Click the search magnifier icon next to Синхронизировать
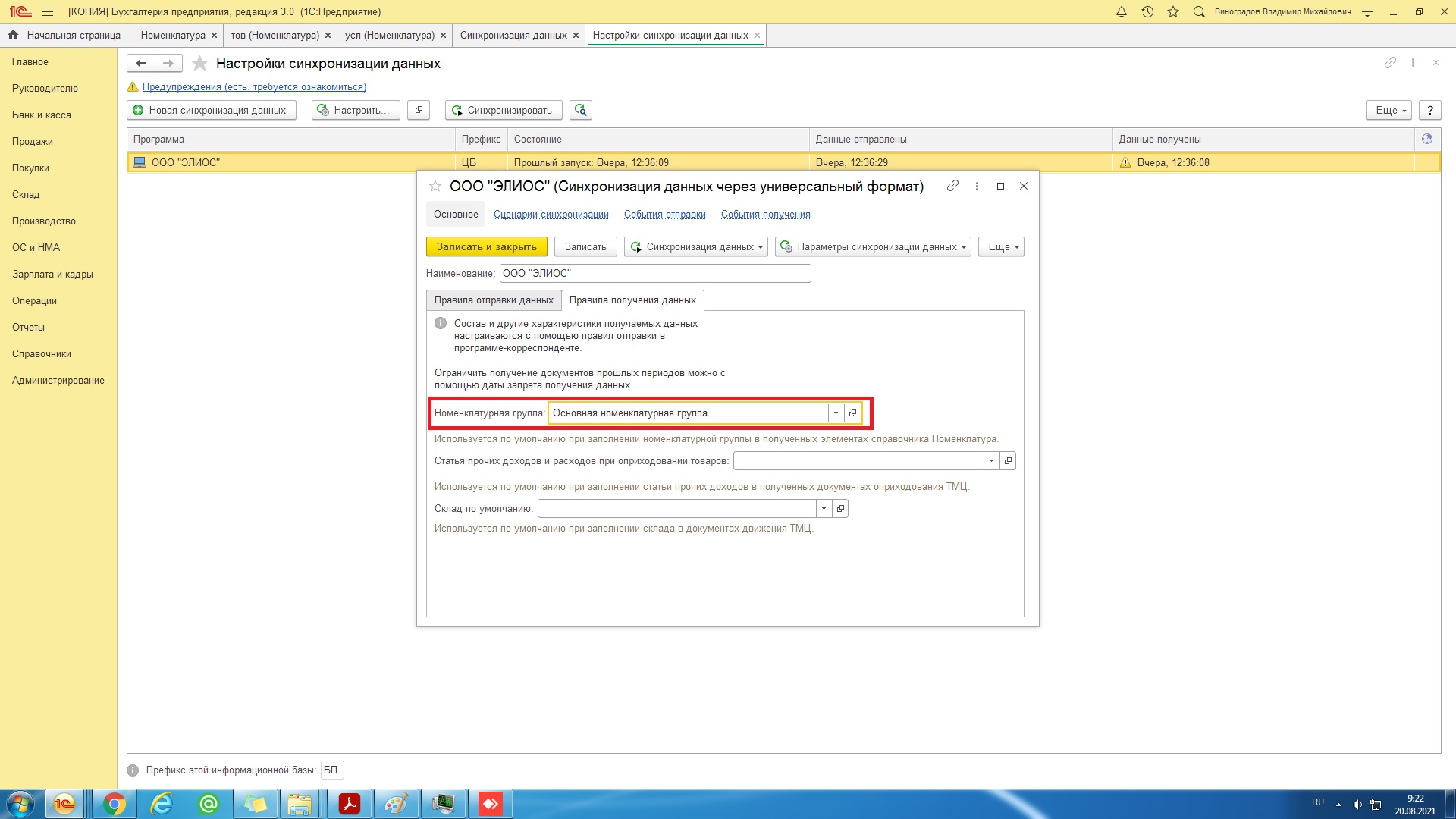Image resolution: width=1456 pixels, height=819 pixels. tap(581, 110)
